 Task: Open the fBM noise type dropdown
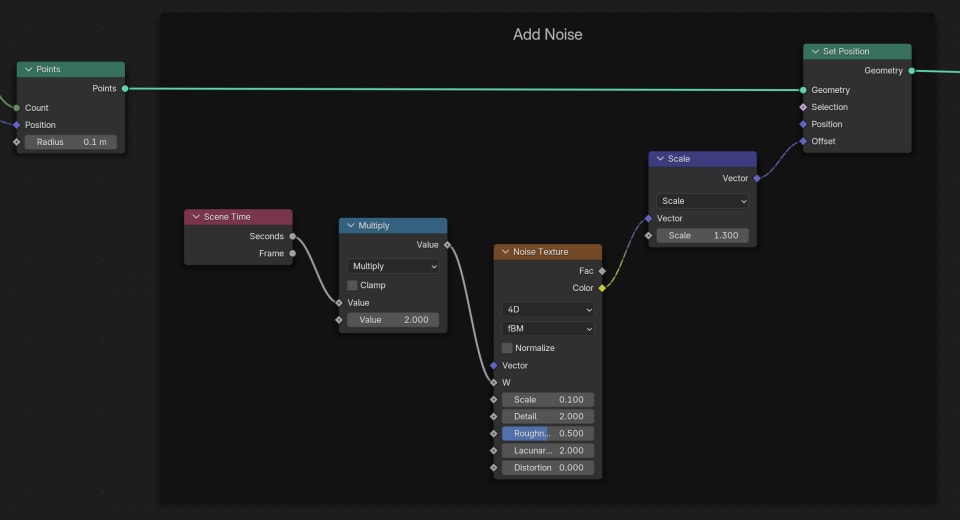coord(548,329)
